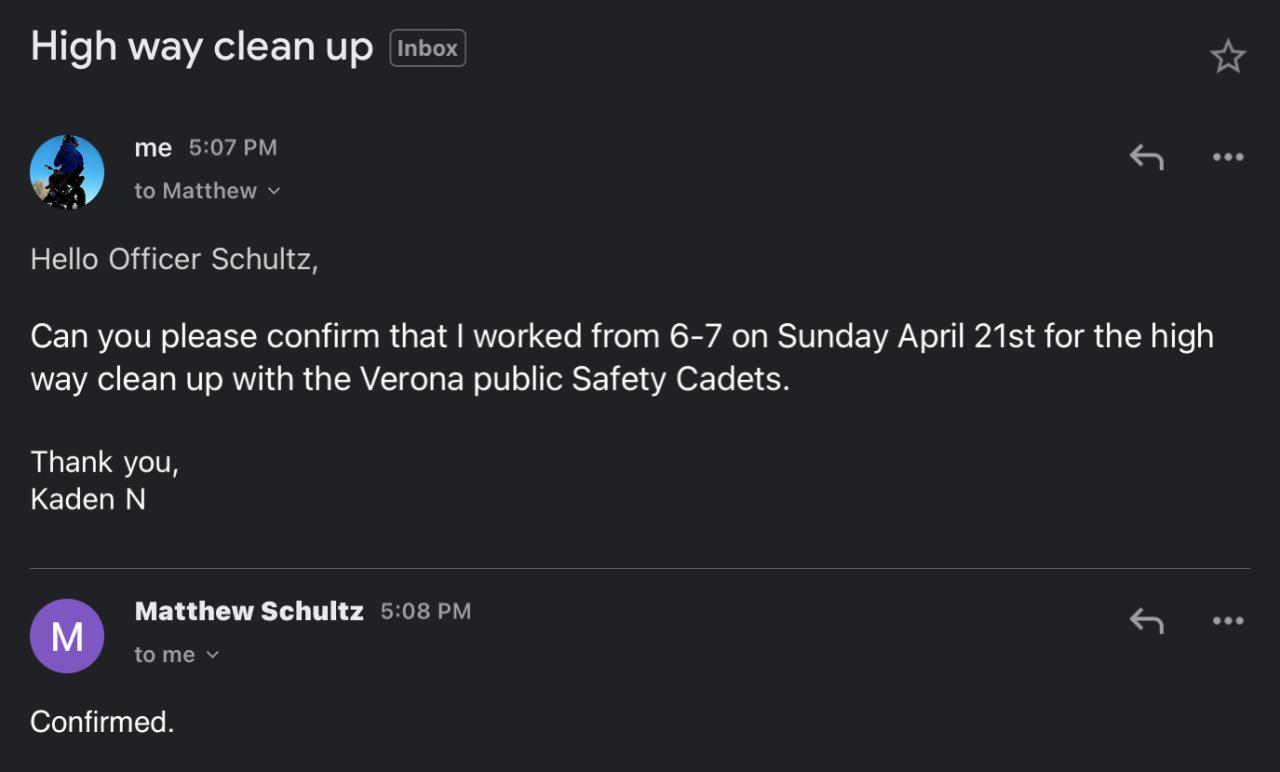
Task: Select the "me" sender name
Action: (x=153, y=148)
